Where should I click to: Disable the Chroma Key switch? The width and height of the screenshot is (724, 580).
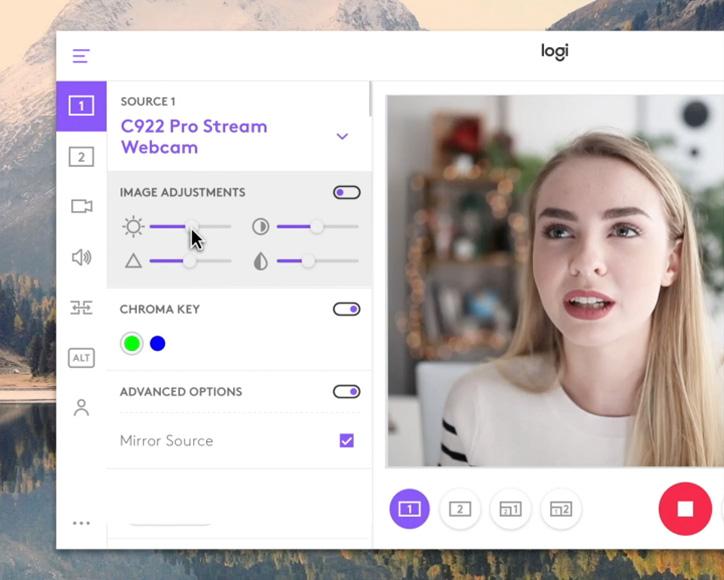347,309
